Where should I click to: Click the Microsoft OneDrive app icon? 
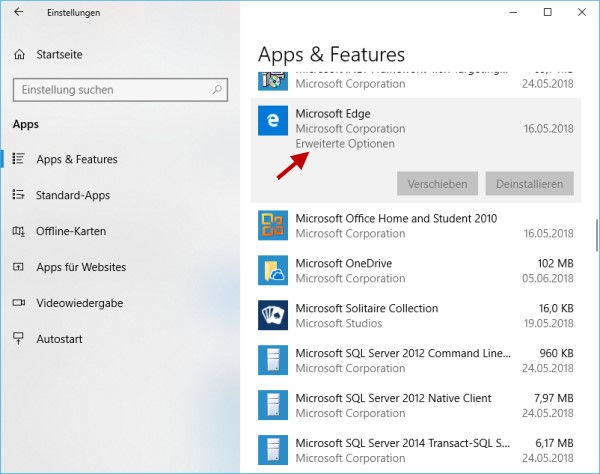click(273, 270)
